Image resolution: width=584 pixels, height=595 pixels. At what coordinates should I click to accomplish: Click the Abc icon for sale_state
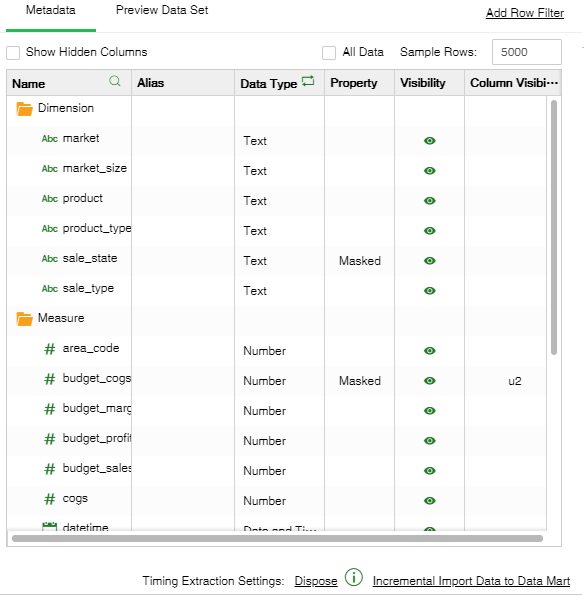coord(50,259)
